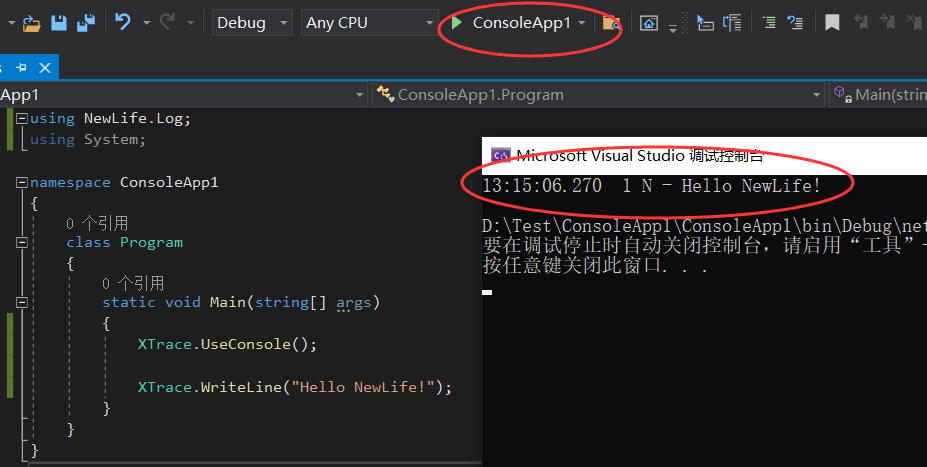Viewport: 927px width, 467px height.
Task: Click the Save All icon
Action: 86,23
